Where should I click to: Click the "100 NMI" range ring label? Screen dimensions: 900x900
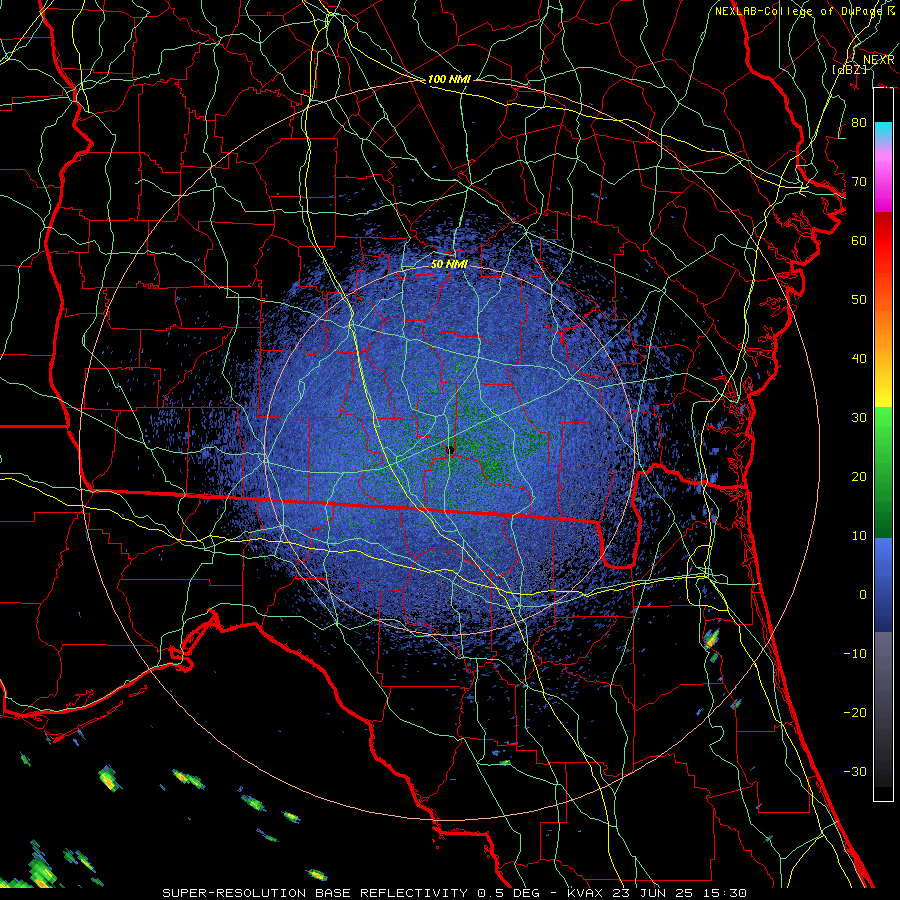click(449, 79)
